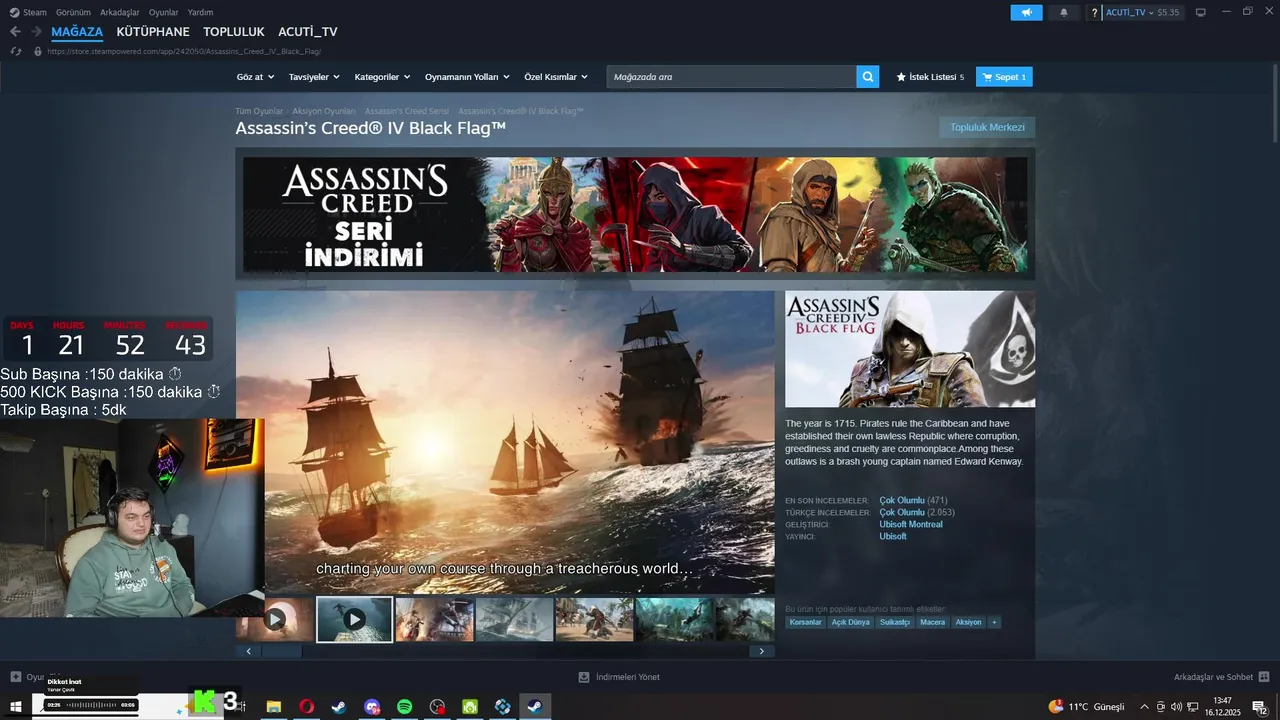Open Ubisoft Montreal developer link
This screenshot has width=1280, height=720.
click(x=910, y=524)
